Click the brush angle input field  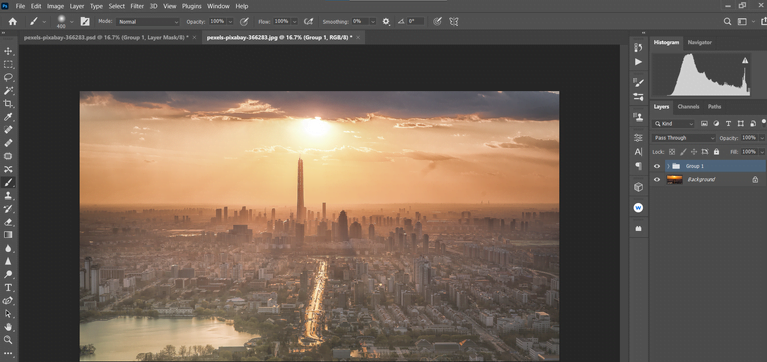[x=415, y=22]
